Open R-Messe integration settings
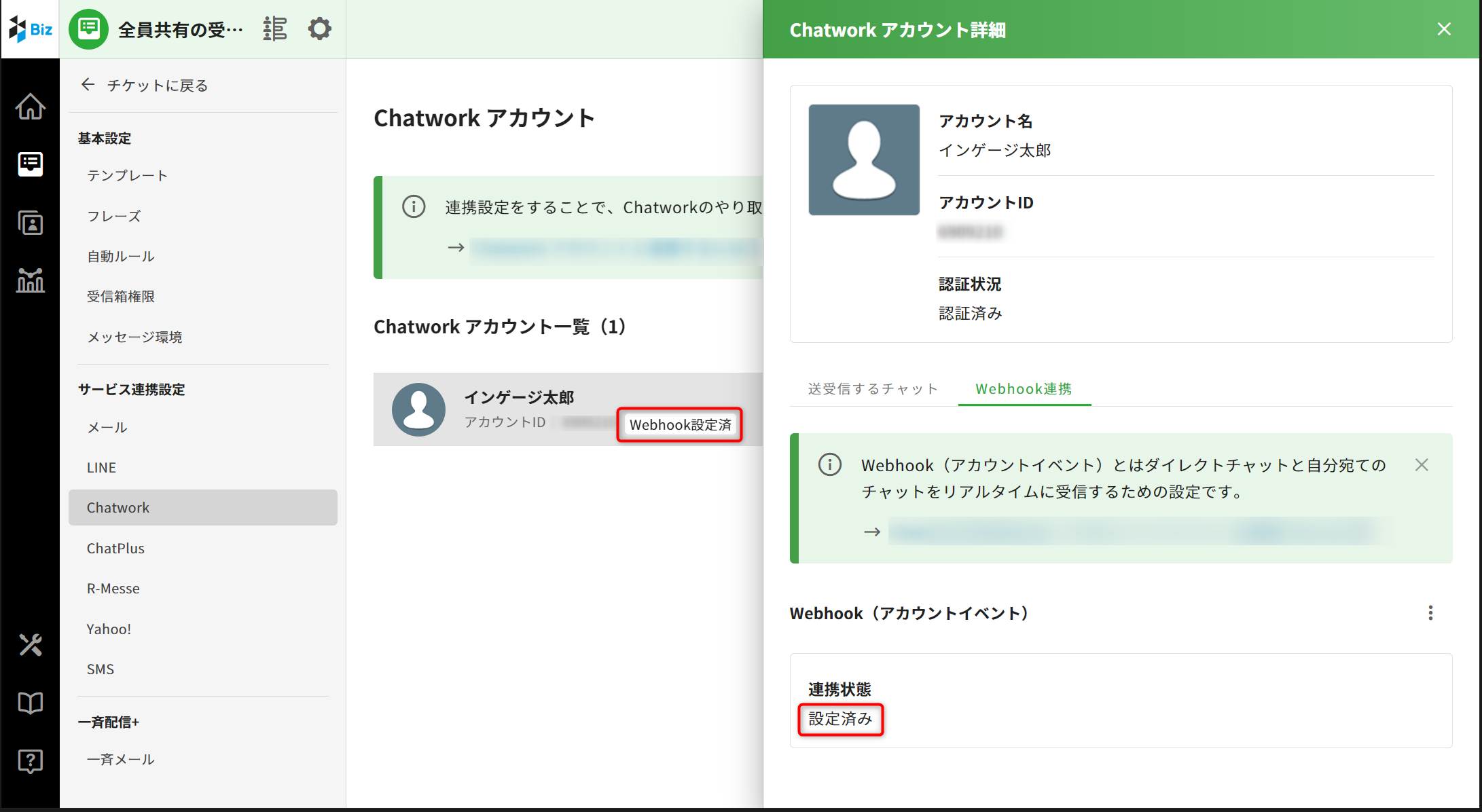This screenshot has height=812, width=1482. pyautogui.click(x=113, y=588)
